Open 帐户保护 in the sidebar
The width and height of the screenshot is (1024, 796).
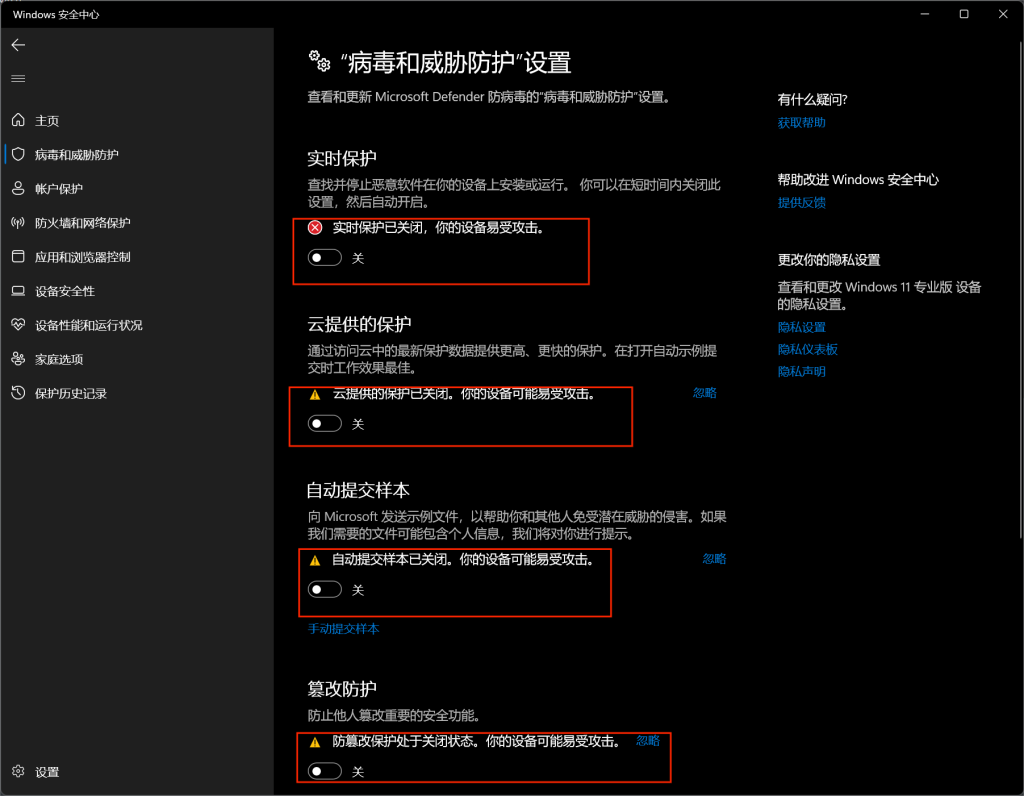point(59,189)
